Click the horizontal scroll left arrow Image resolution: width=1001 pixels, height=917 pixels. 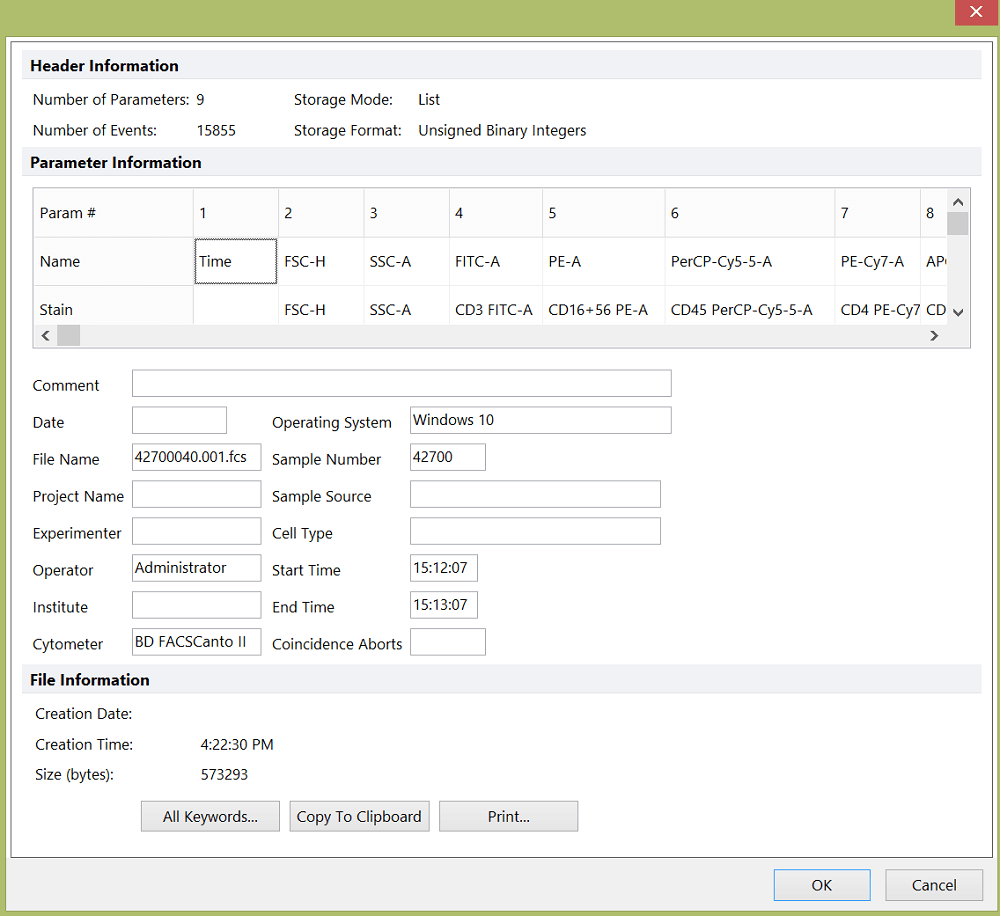tap(45, 336)
